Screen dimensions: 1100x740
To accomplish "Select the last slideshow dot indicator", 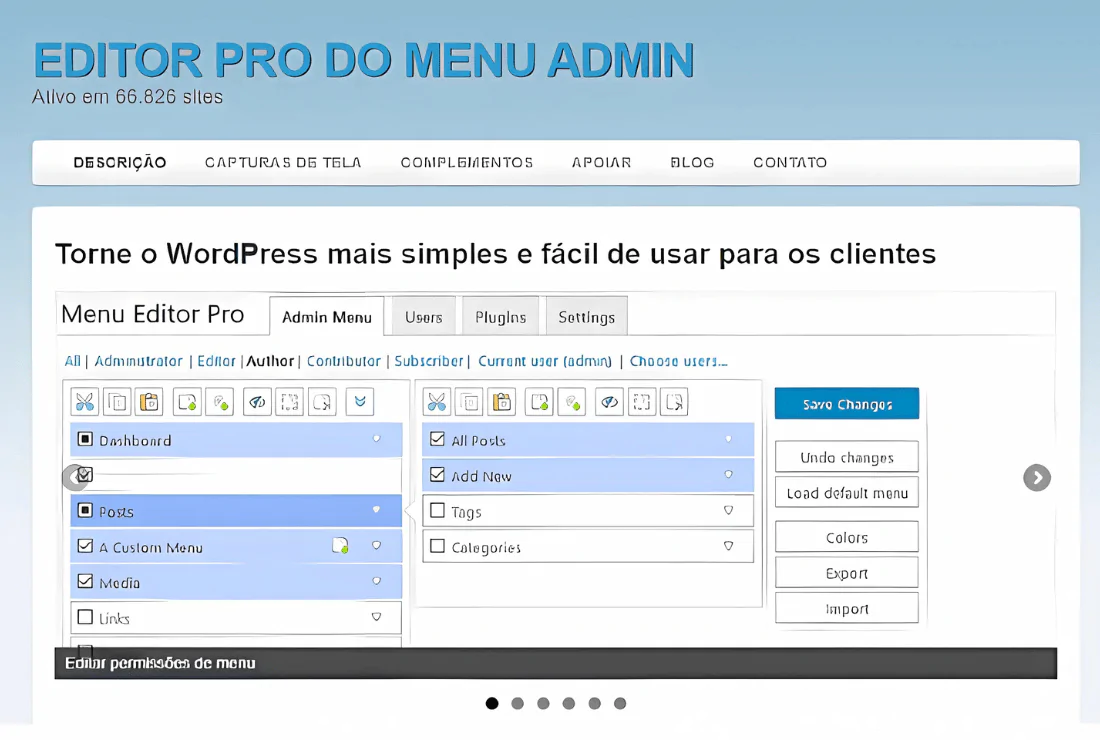I will [620, 703].
